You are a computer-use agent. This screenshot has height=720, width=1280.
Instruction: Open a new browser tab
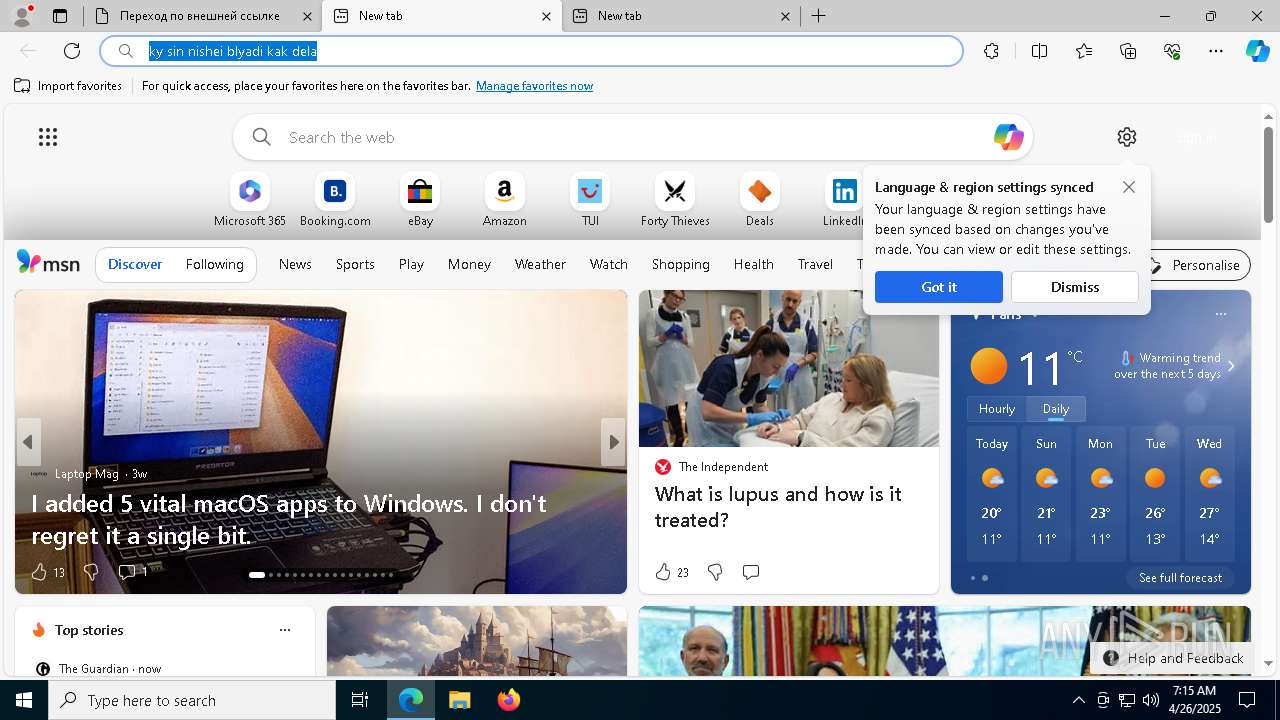[818, 16]
